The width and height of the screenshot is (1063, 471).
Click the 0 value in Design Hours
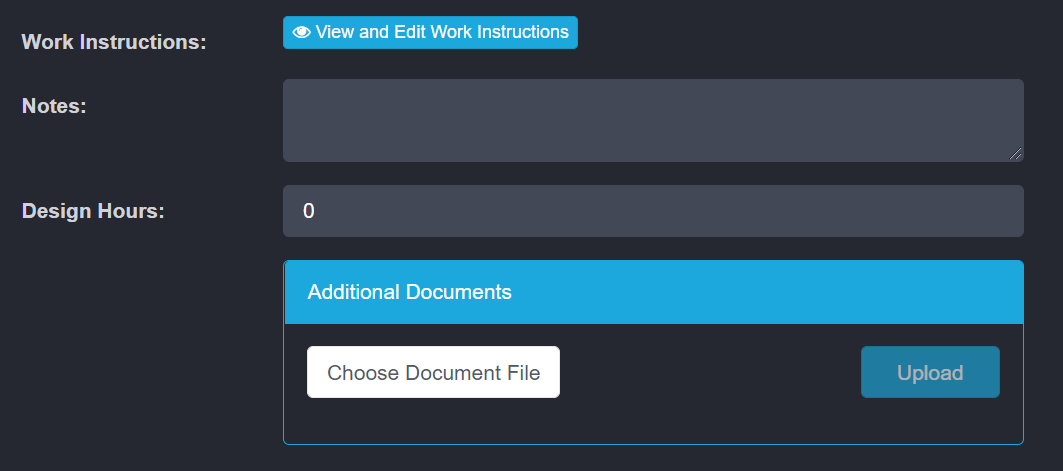(x=309, y=211)
